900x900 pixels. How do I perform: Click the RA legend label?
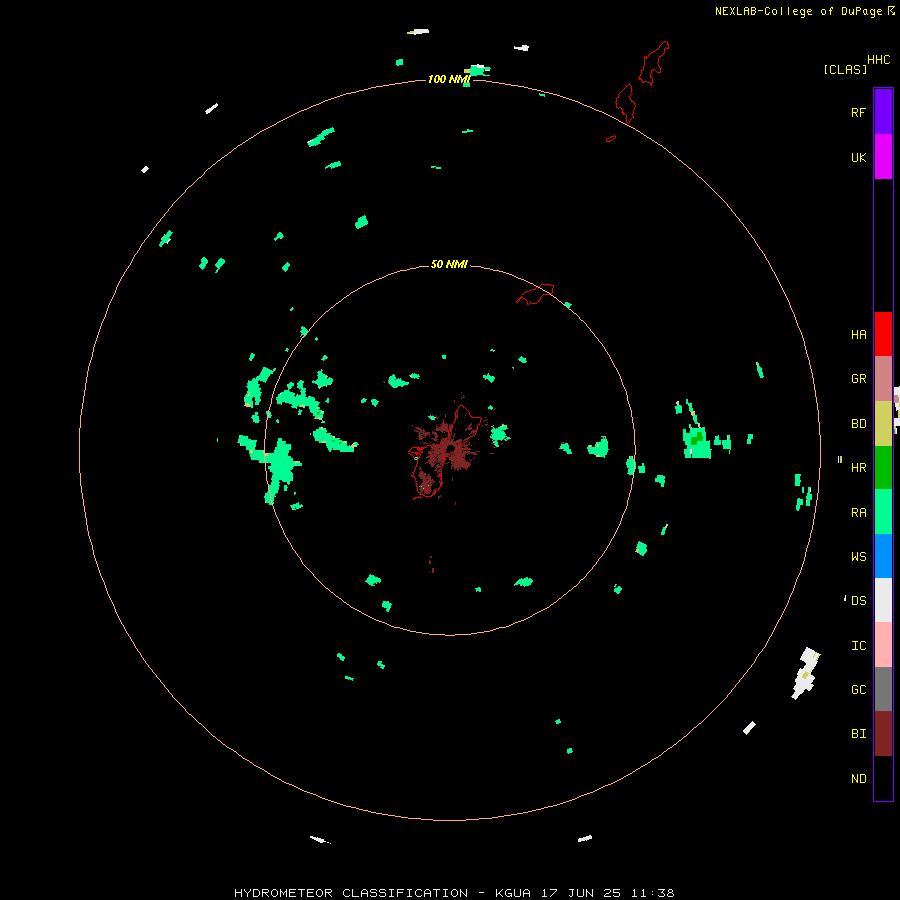click(x=858, y=513)
